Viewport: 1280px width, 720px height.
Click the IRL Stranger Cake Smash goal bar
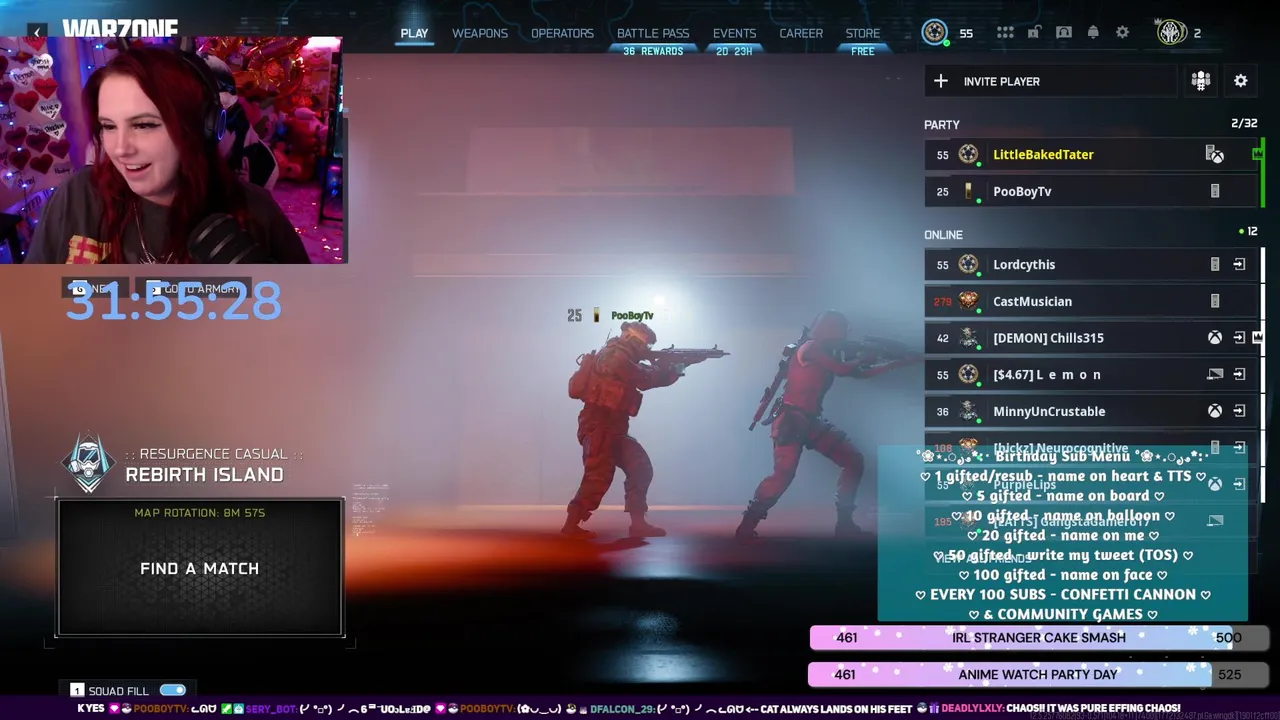1038,637
